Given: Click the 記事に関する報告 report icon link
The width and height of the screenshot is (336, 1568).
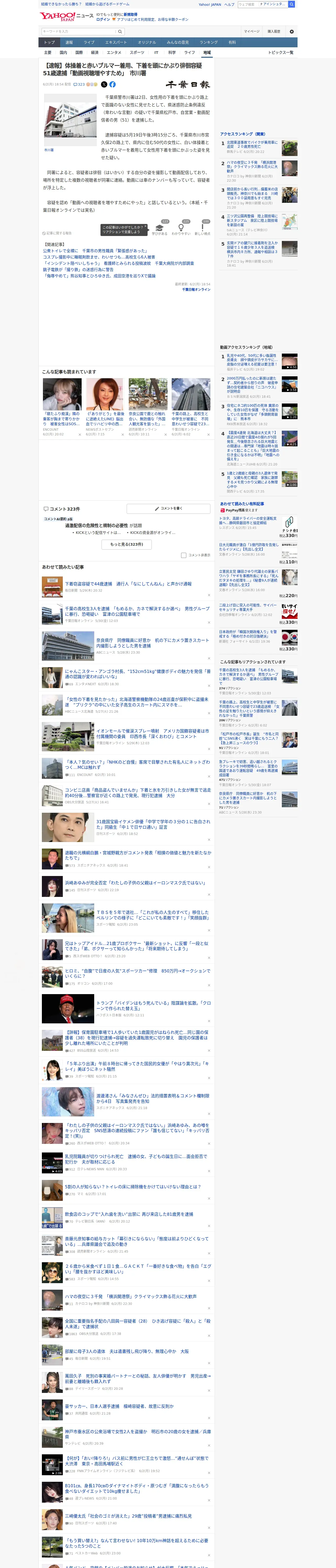Looking at the screenshot, I should [x=57, y=233].
